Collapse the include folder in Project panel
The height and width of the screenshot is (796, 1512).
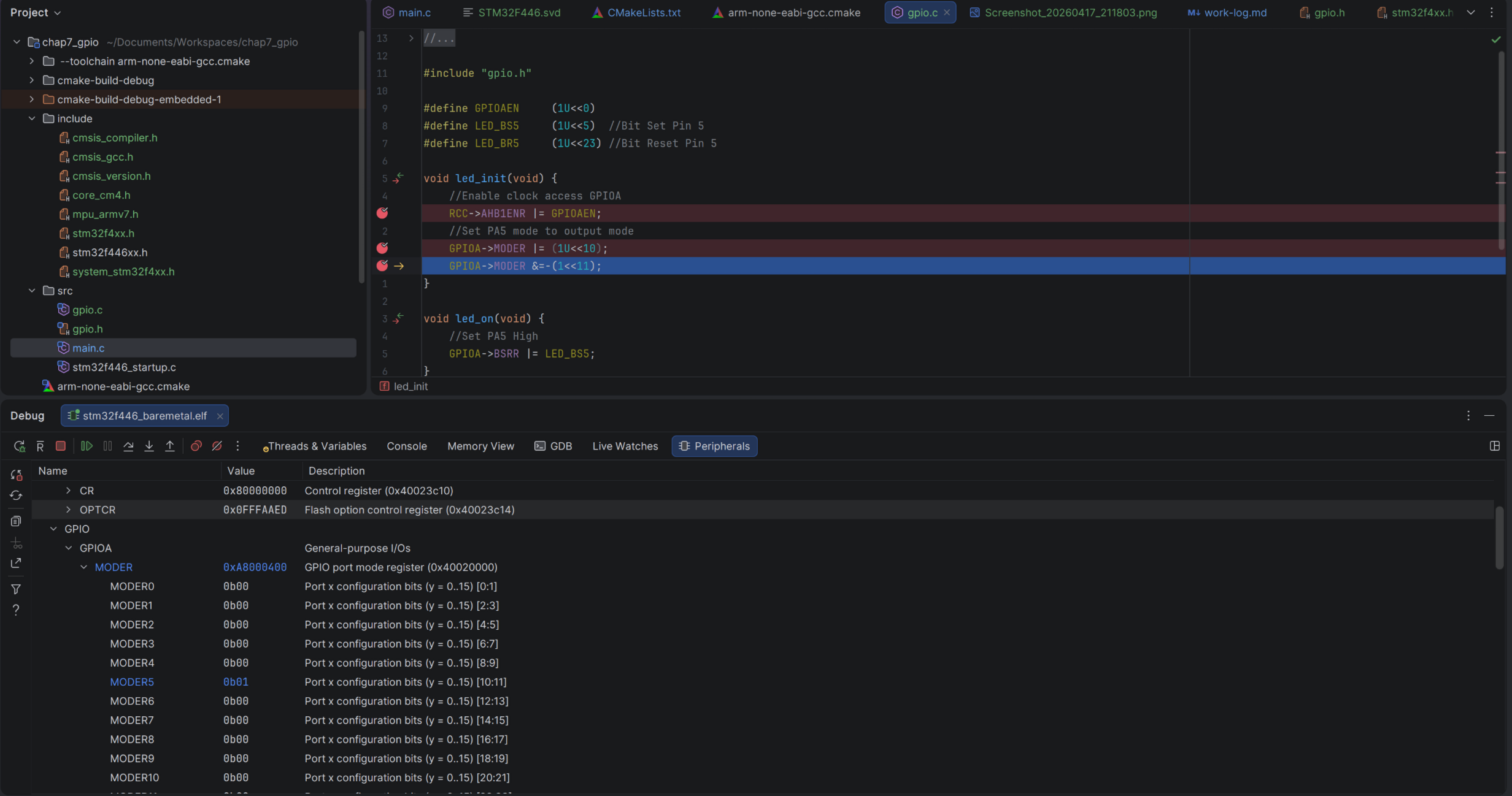pyautogui.click(x=31, y=118)
